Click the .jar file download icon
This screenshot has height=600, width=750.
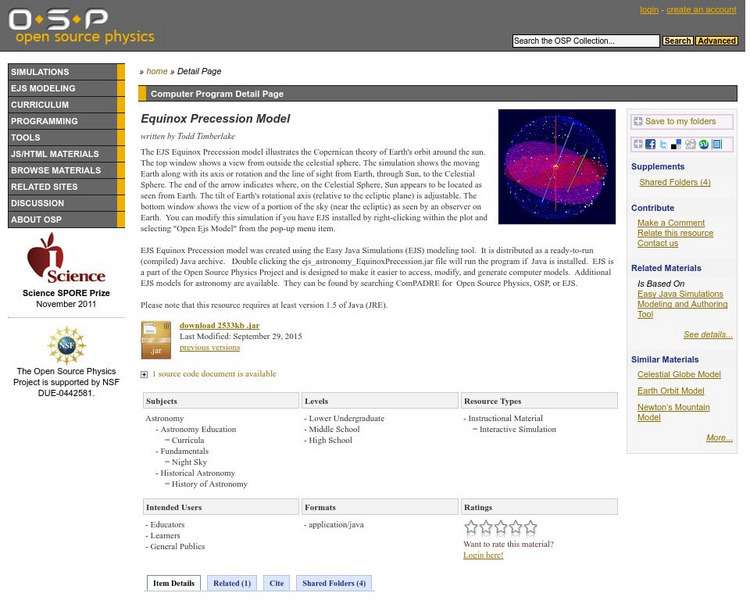tap(156, 340)
